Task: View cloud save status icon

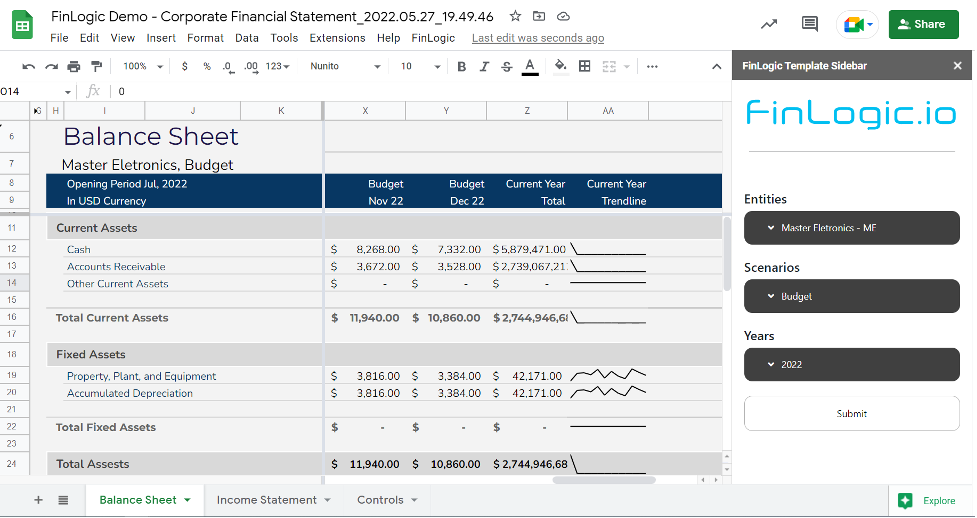Action: point(563,16)
